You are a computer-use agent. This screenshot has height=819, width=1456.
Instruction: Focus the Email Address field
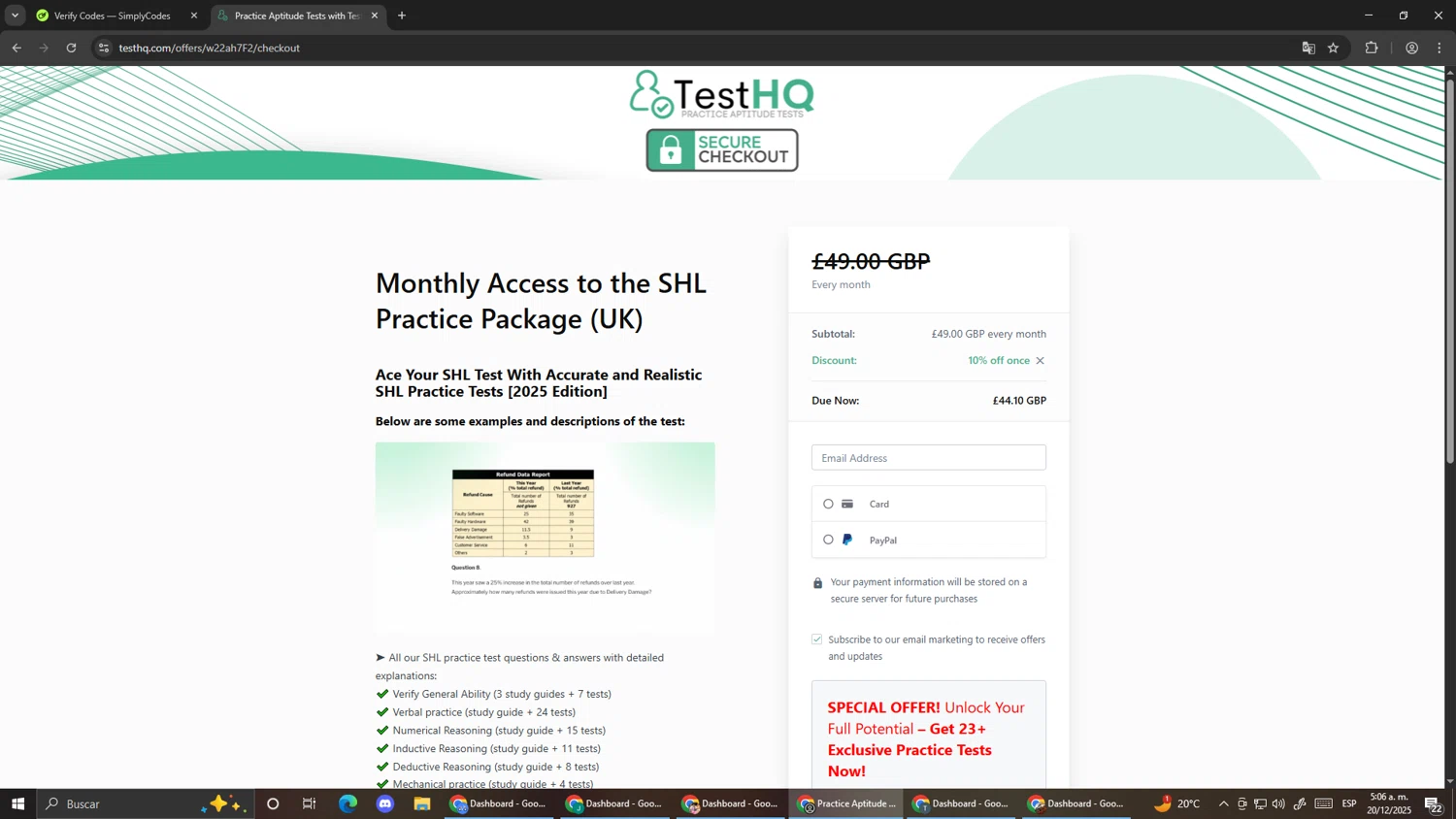click(x=929, y=458)
